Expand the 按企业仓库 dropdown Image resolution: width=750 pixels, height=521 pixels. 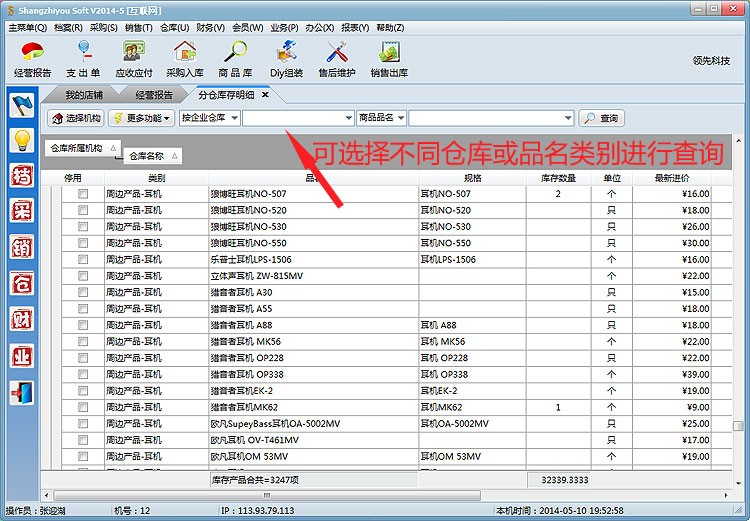coord(209,118)
